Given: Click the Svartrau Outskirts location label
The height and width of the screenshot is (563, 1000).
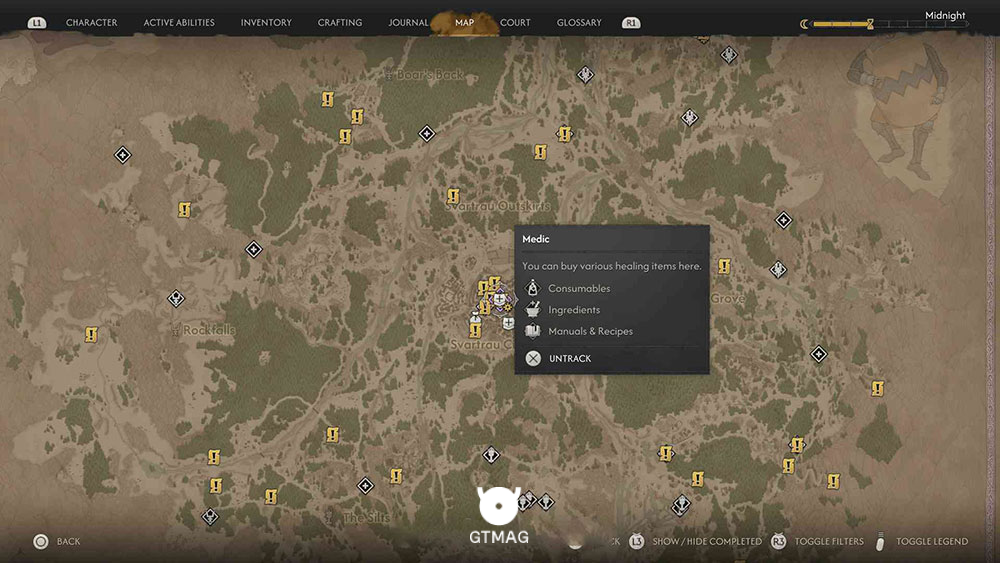Looking at the screenshot, I should (x=497, y=206).
